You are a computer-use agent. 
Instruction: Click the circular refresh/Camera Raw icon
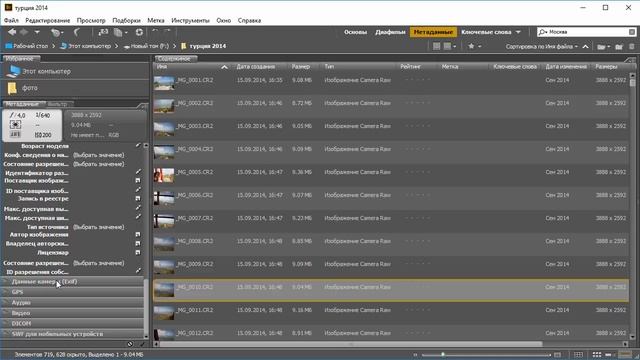click(139, 32)
